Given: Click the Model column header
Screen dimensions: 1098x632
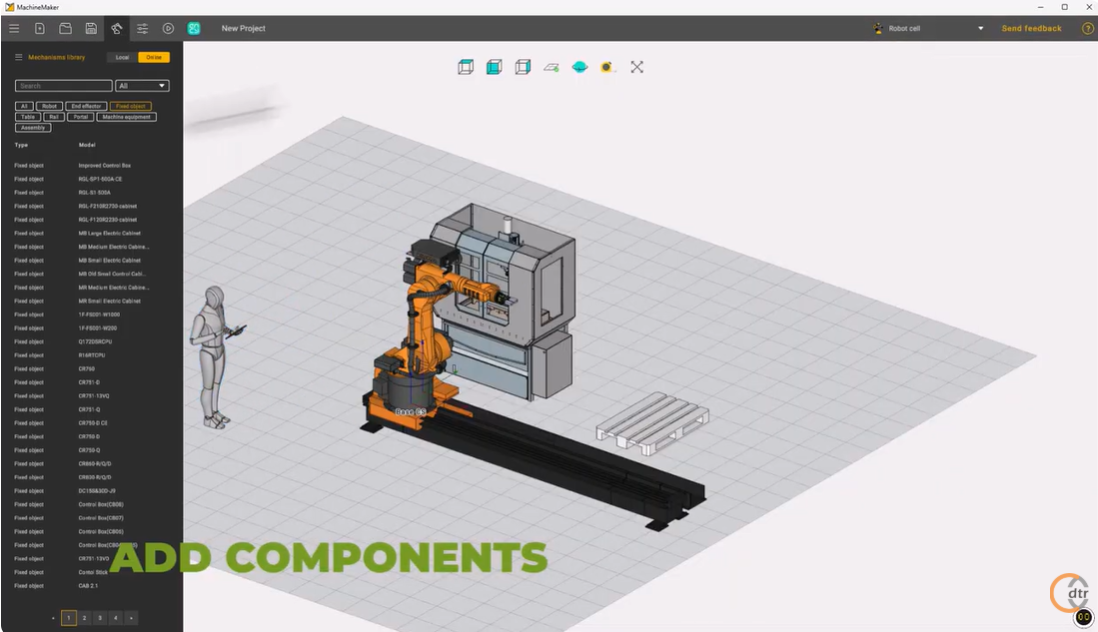Looking at the screenshot, I should coord(87,145).
